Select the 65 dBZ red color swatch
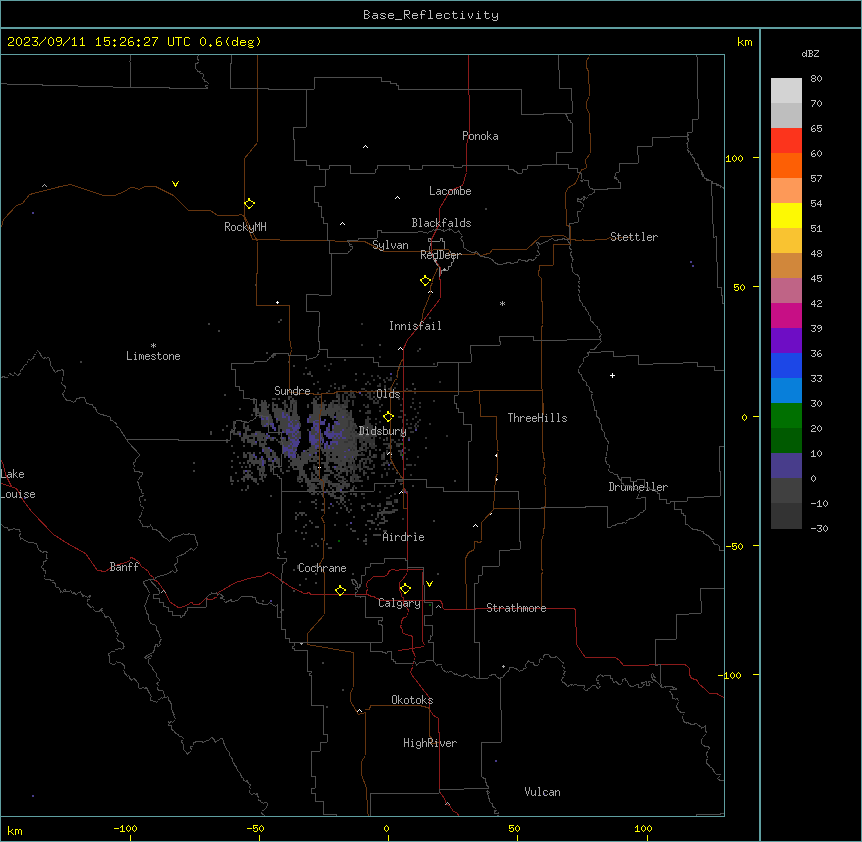The height and width of the screenshot is (842, 862). 786,140
